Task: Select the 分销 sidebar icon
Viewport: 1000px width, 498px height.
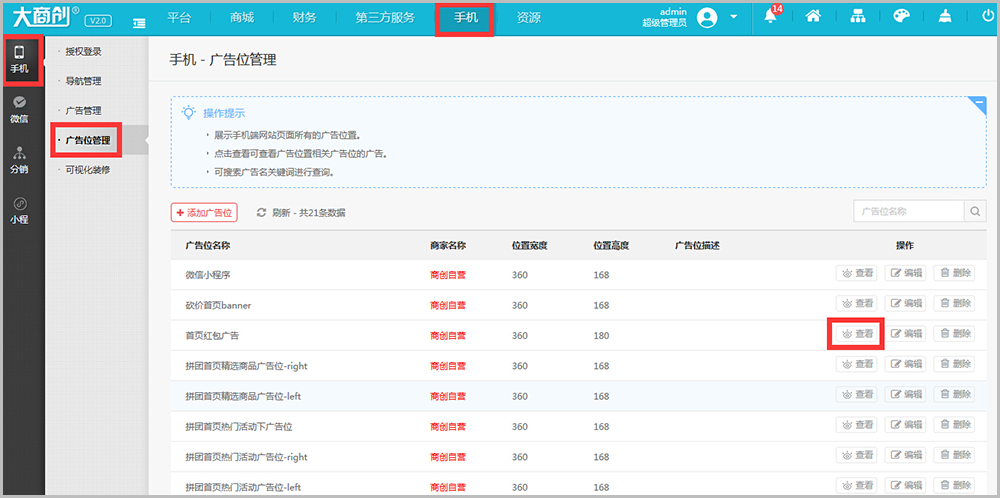Action: pos(19,160)
